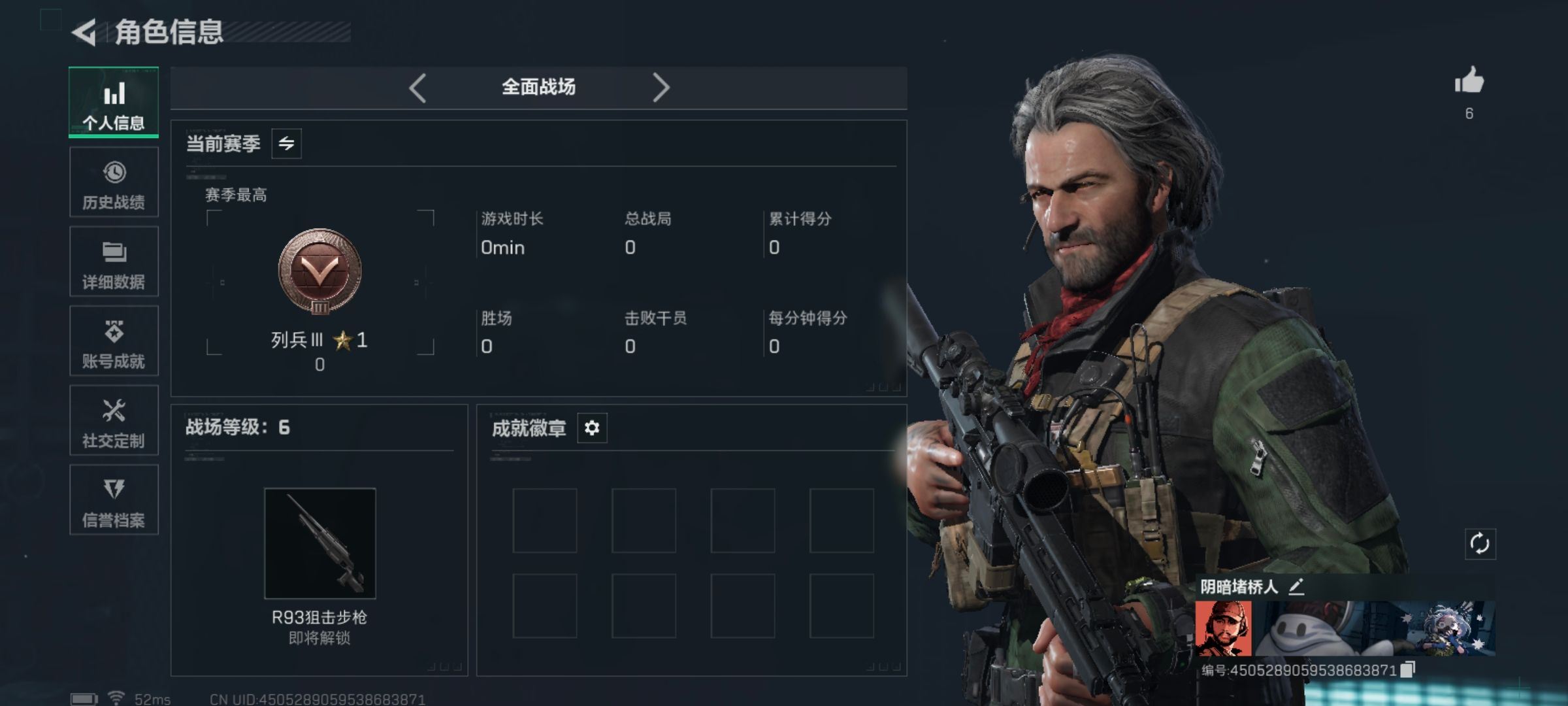The image size is (1568, 706).
Task: Open the 信誉档案 credit profile section
Action: (114, 500)
